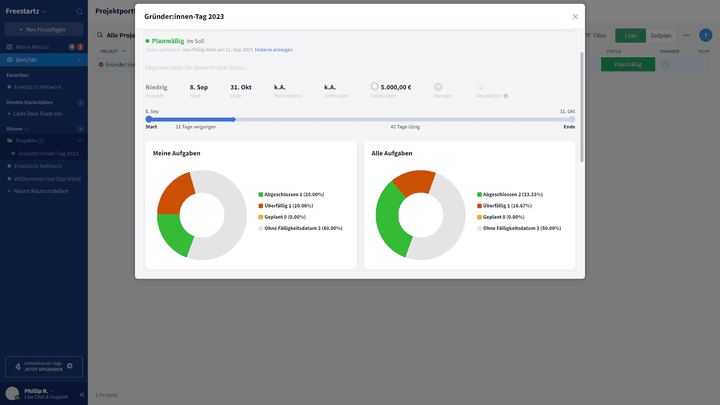Close the Gründer:innen-Tag 2023 dialog

pos(575,16)
